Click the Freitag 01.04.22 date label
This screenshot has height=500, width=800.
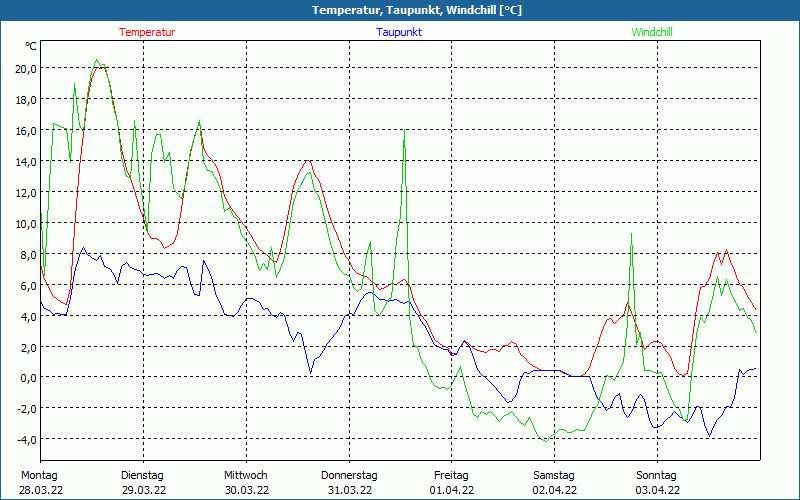point(452,482)
